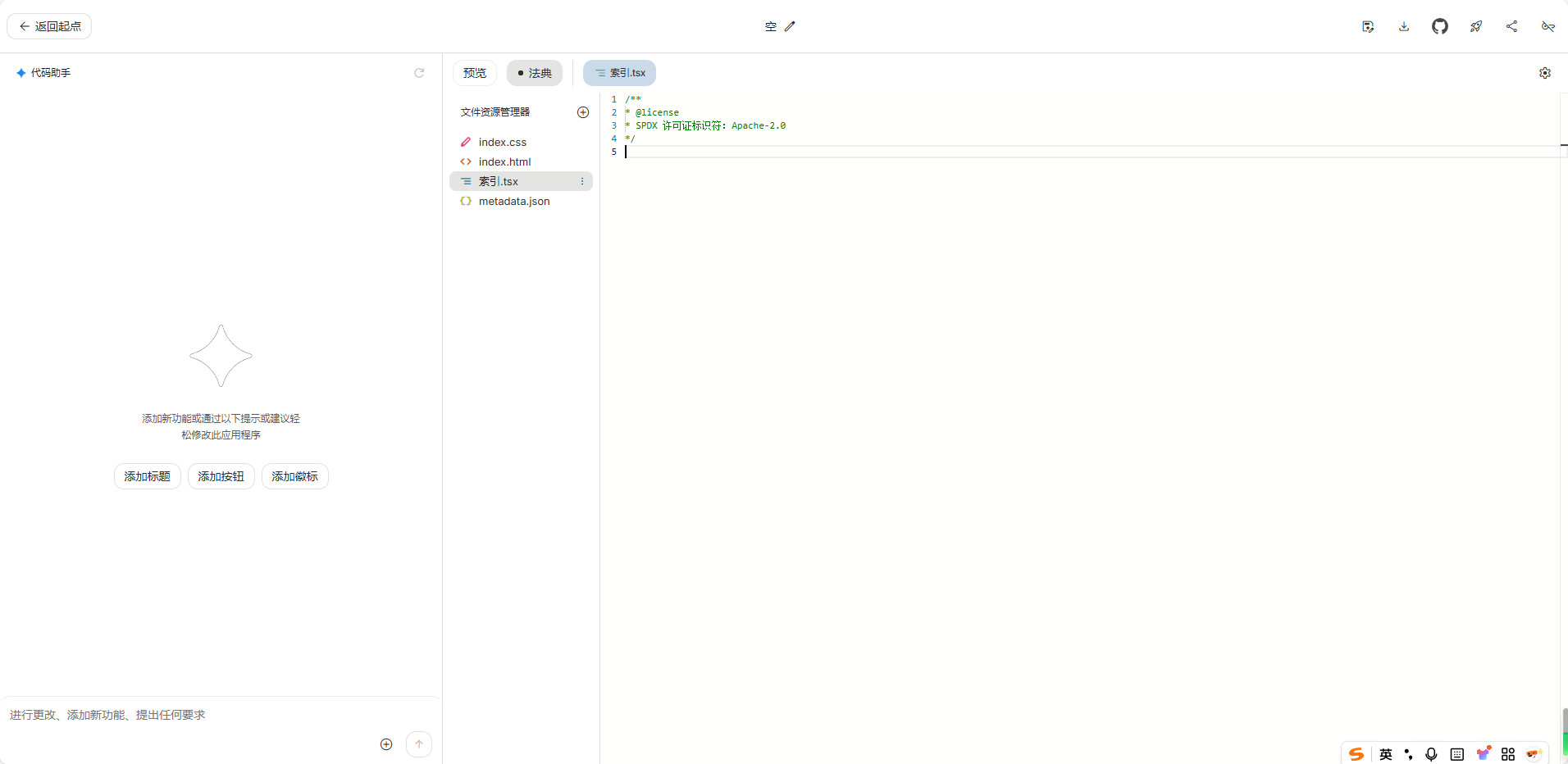Add a new file in file explorer
Viewport: 1568px width, 764px height.
point(583,112)
